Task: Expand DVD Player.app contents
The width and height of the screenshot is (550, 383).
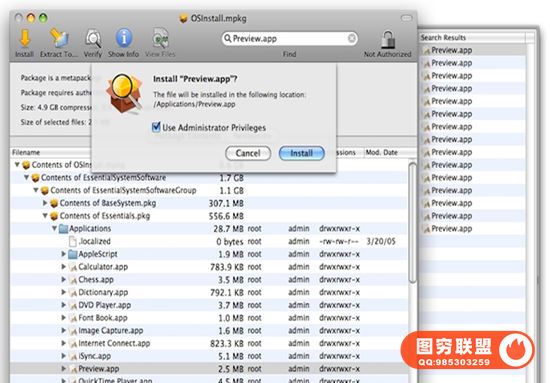Action: pyautogui.click(x=63, y=305)
